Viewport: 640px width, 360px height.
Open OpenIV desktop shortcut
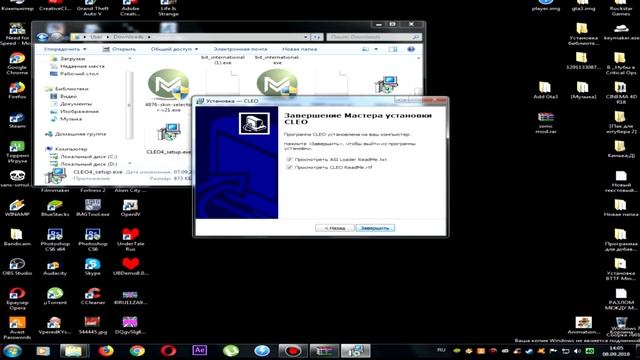(x=130, y=208)
